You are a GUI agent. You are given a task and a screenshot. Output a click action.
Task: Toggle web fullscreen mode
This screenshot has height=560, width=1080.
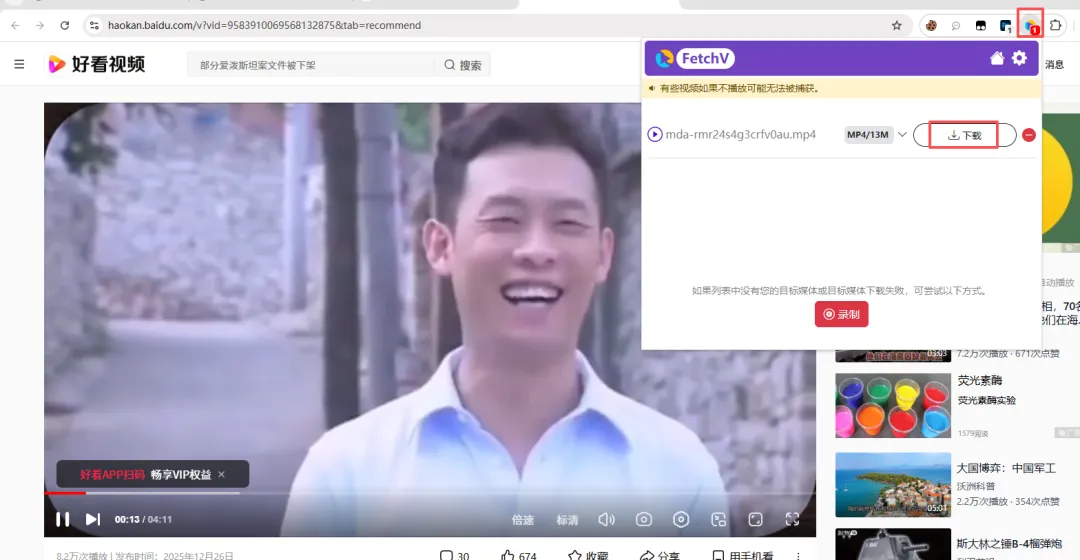756,519
